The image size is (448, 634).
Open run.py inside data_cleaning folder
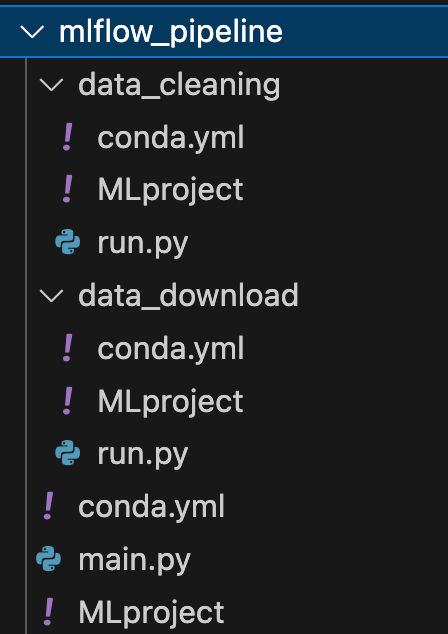pos(143,245)
